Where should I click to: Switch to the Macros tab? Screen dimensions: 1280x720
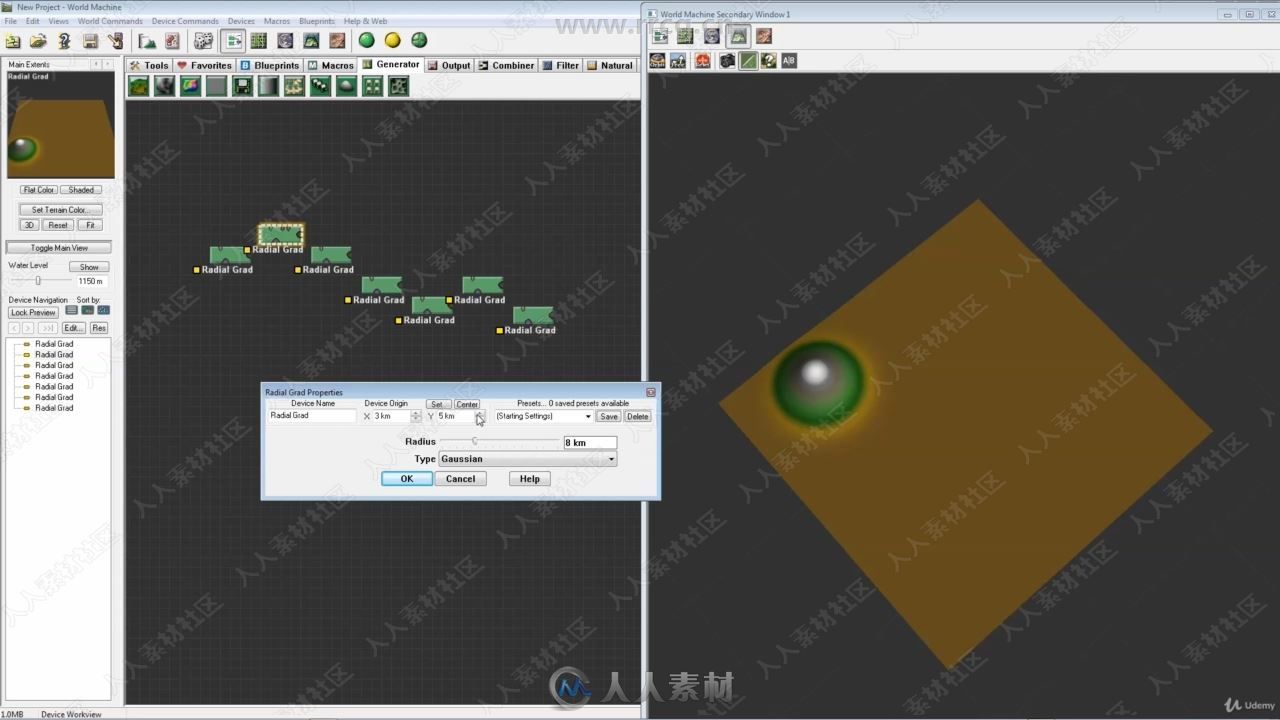tap(331, 65)
